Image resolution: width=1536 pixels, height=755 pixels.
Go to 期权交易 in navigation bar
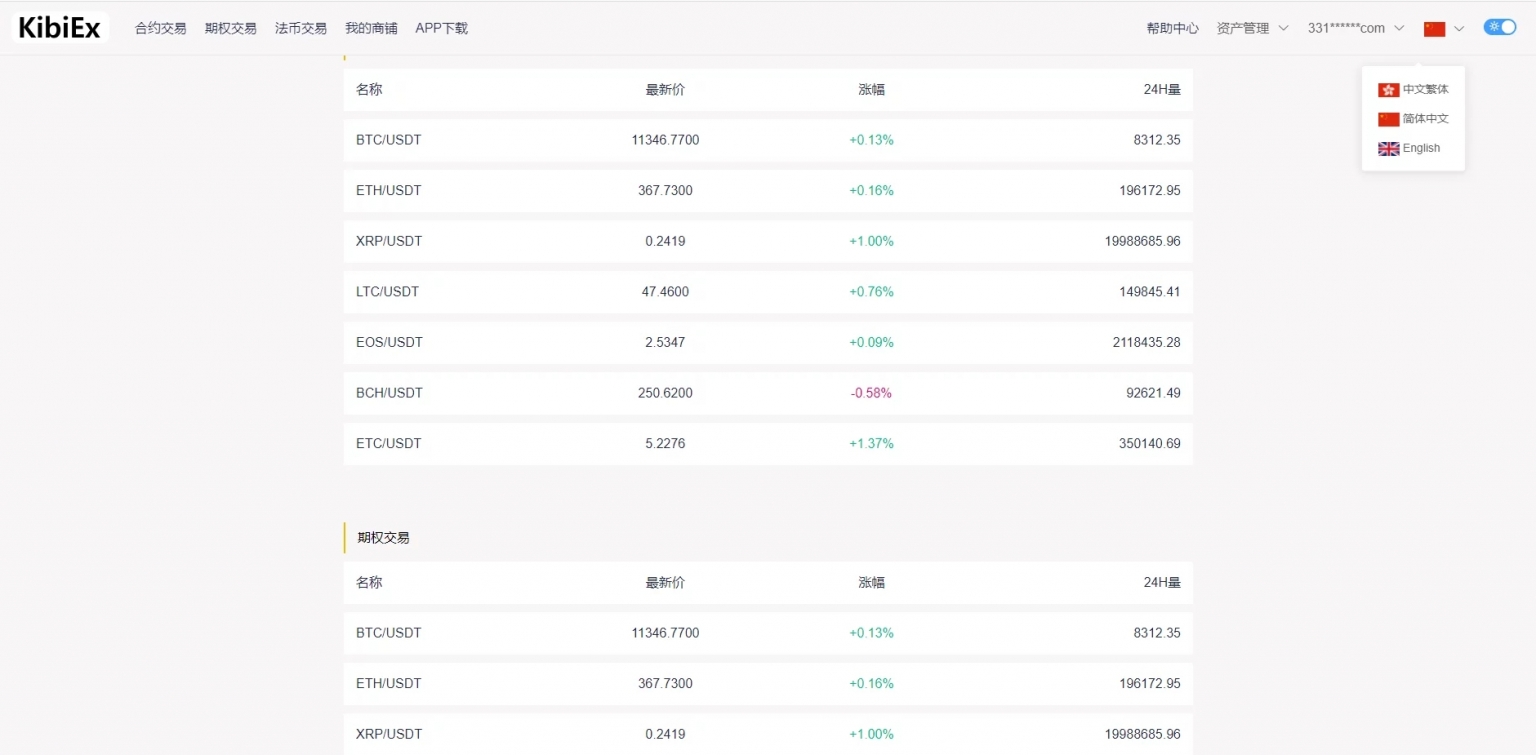[231, 29]
